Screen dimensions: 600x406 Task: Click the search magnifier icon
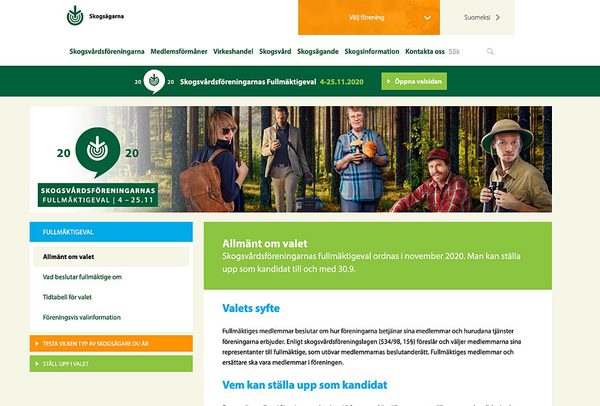490,51
